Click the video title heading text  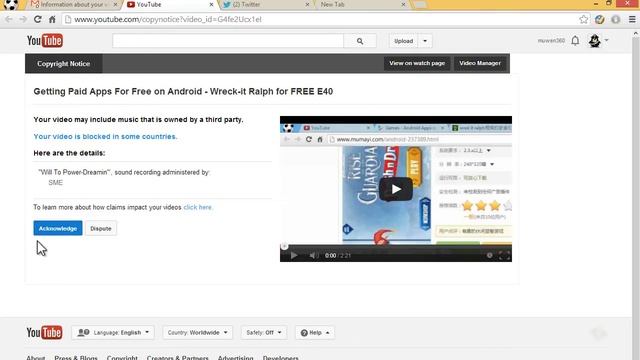coord(183,91)
